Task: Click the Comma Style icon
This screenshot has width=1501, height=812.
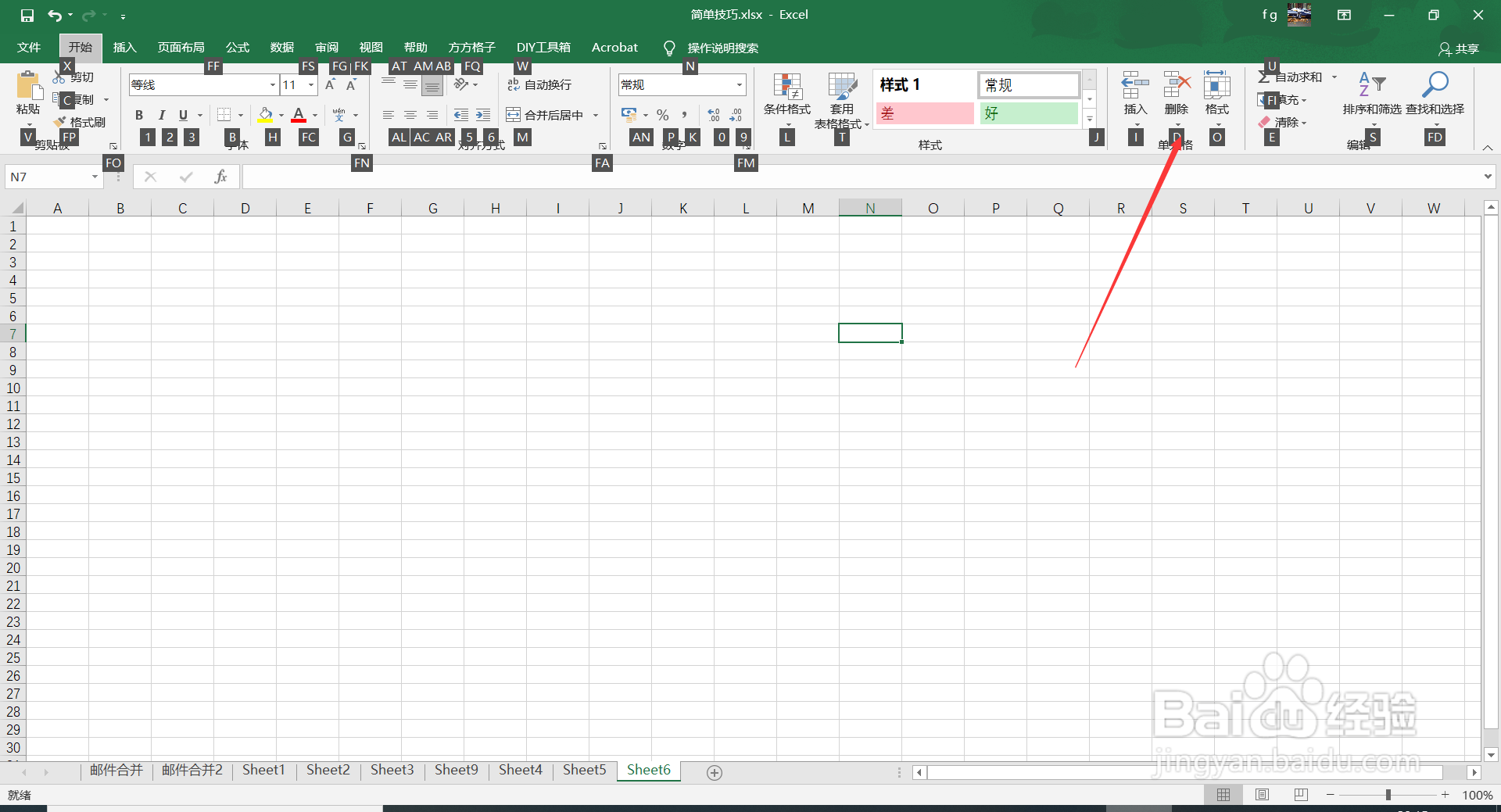Action: [684, 115]
